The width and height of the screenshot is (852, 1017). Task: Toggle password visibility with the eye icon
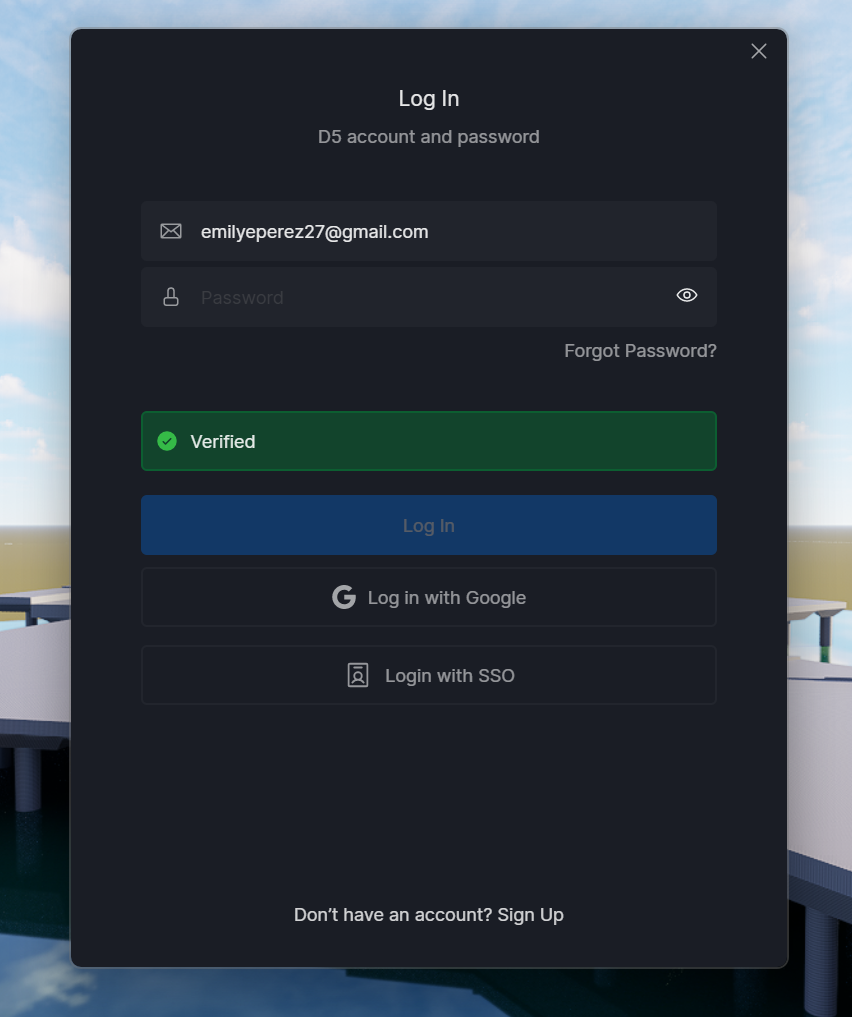(687, 296)
